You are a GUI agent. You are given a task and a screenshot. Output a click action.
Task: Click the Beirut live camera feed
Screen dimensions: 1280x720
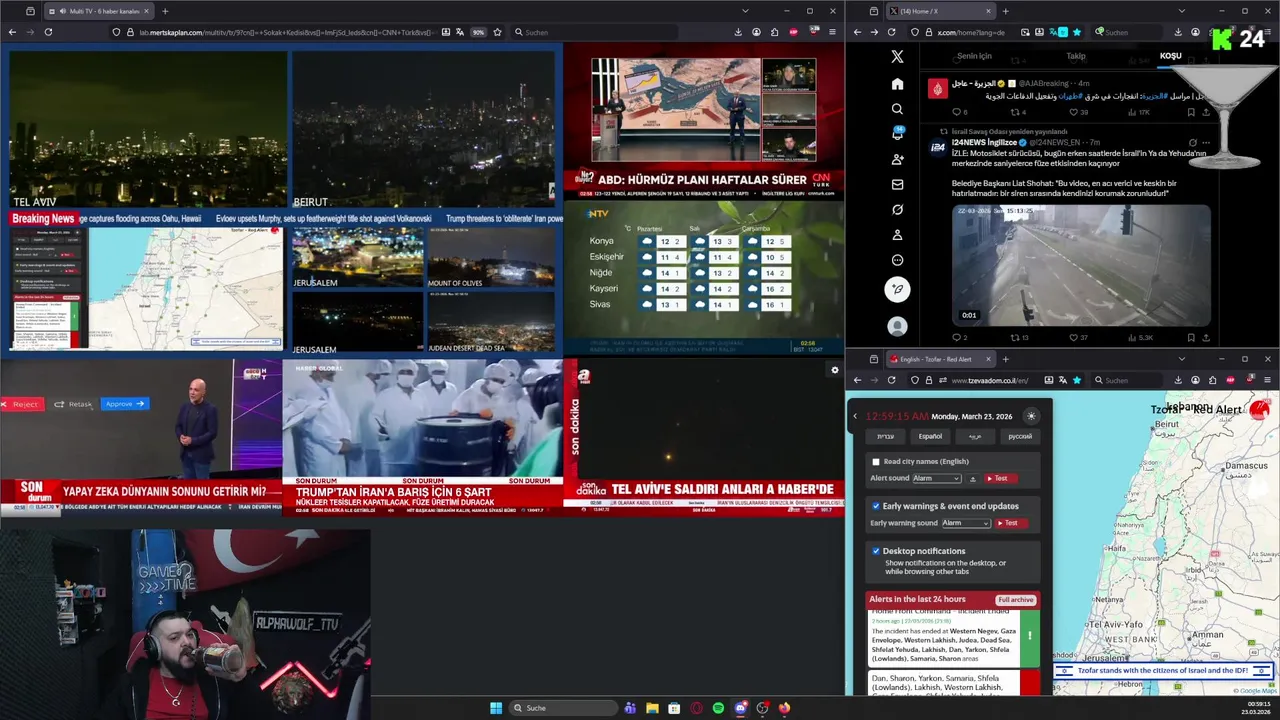coord(423,130)
